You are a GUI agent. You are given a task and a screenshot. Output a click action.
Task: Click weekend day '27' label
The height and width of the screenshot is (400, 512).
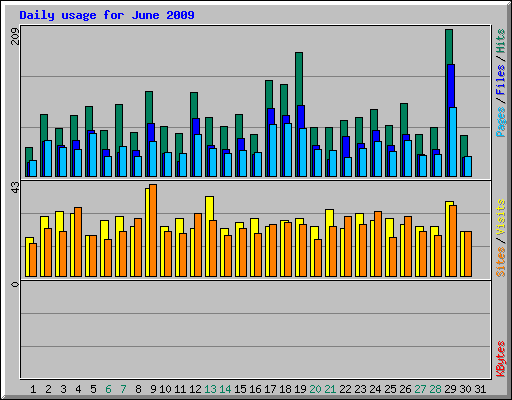pos(420,389)
